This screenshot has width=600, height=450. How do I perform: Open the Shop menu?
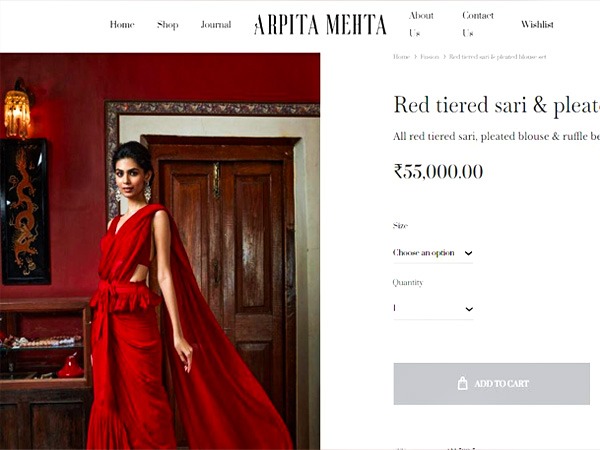click(168, 25)
